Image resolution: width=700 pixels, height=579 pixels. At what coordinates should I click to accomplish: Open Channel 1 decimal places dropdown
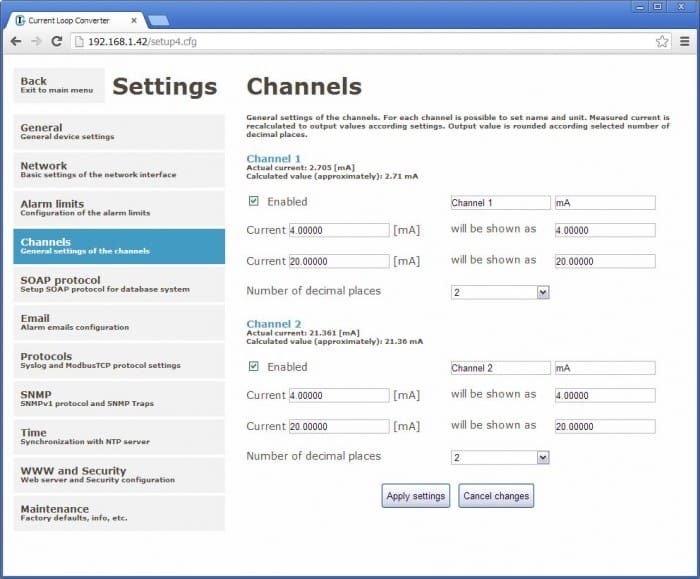(500, 292)
